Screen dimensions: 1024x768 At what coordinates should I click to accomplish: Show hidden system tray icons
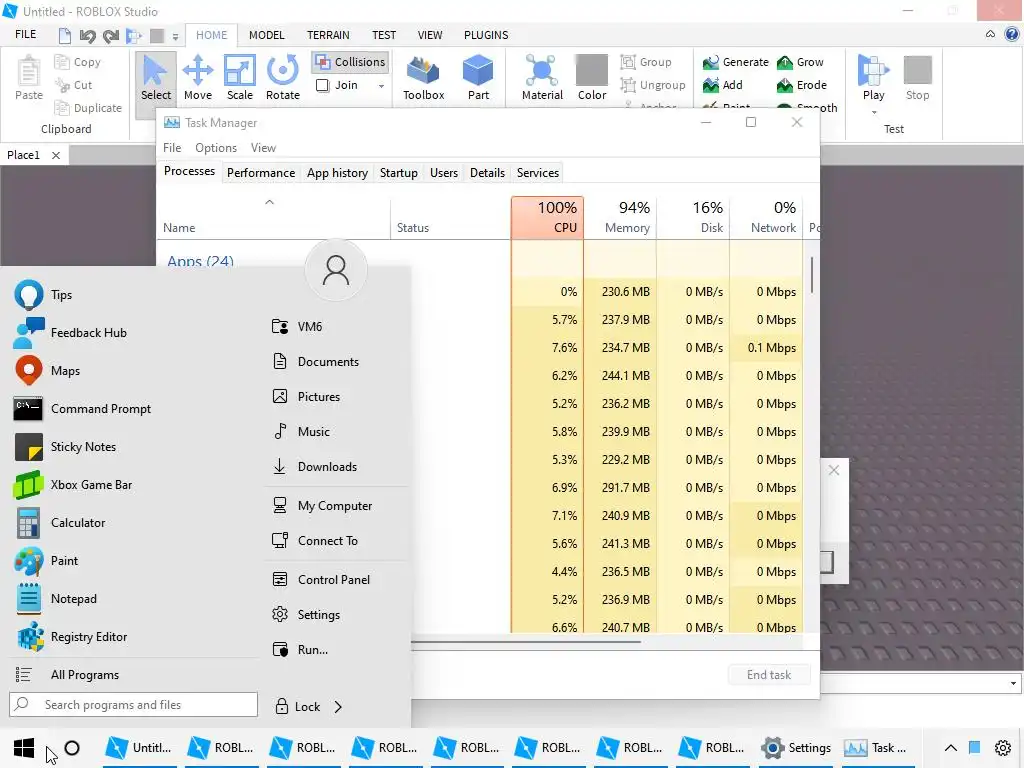click(x=951, y=748)
